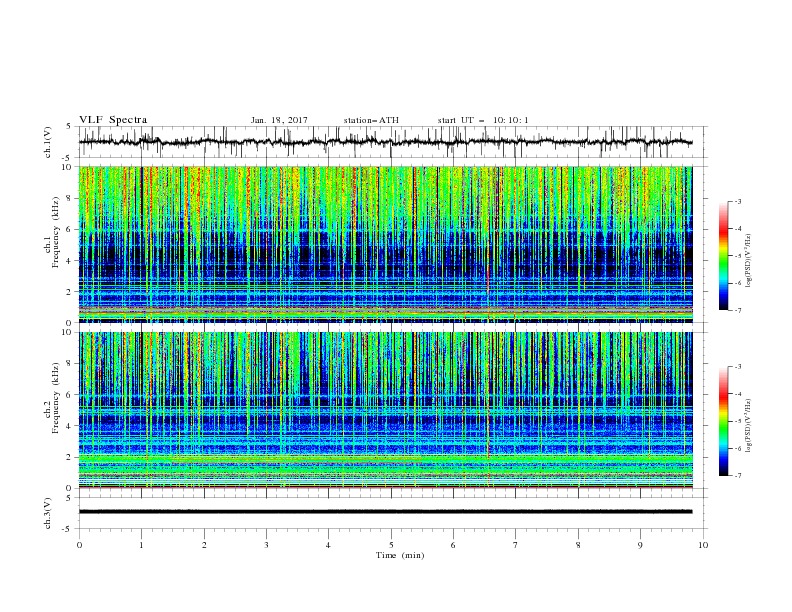Click ch.2 frequency tick label '8'

(69, 364)
